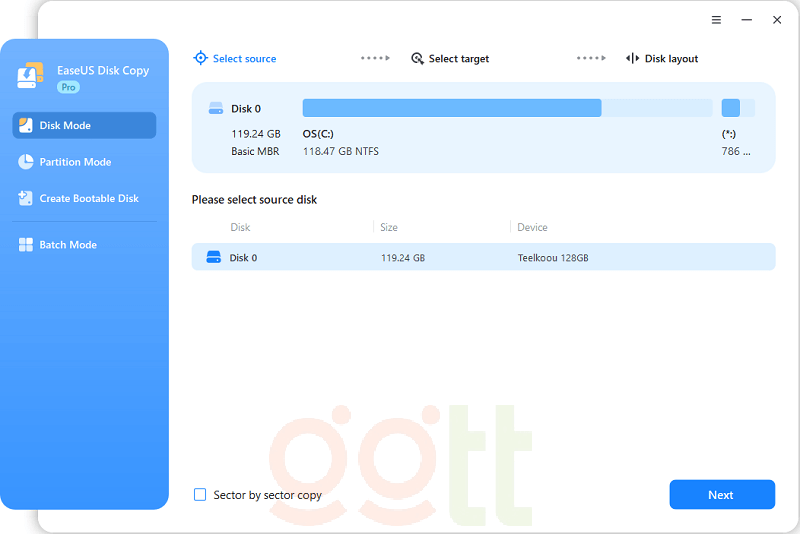
Task: Click the Disk Mode sidebar icon
Action: click(x=26, y=125)
